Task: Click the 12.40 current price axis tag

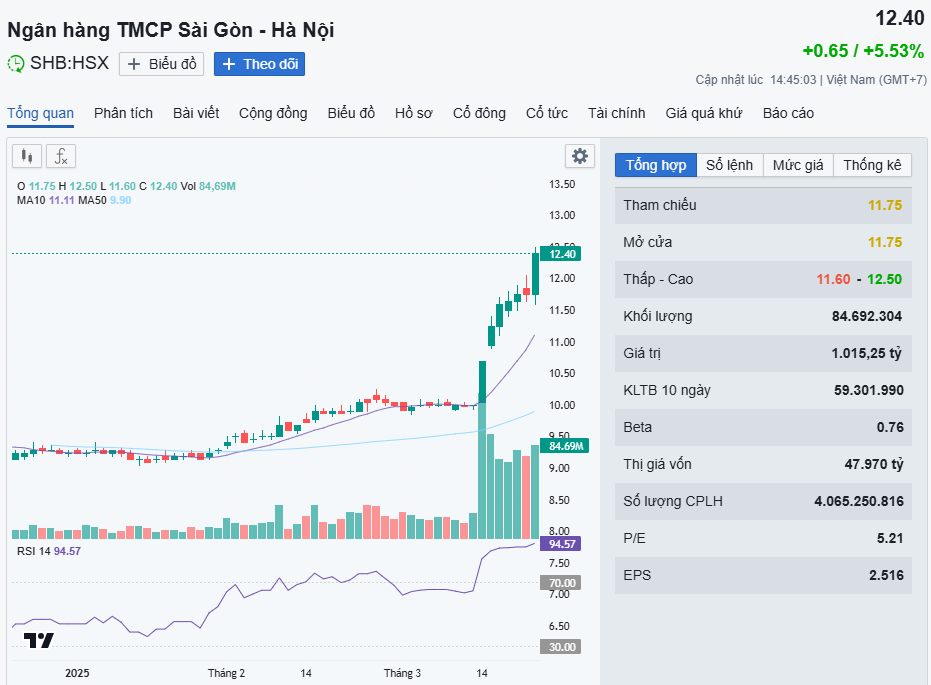Action: click(x=561, y=254)
